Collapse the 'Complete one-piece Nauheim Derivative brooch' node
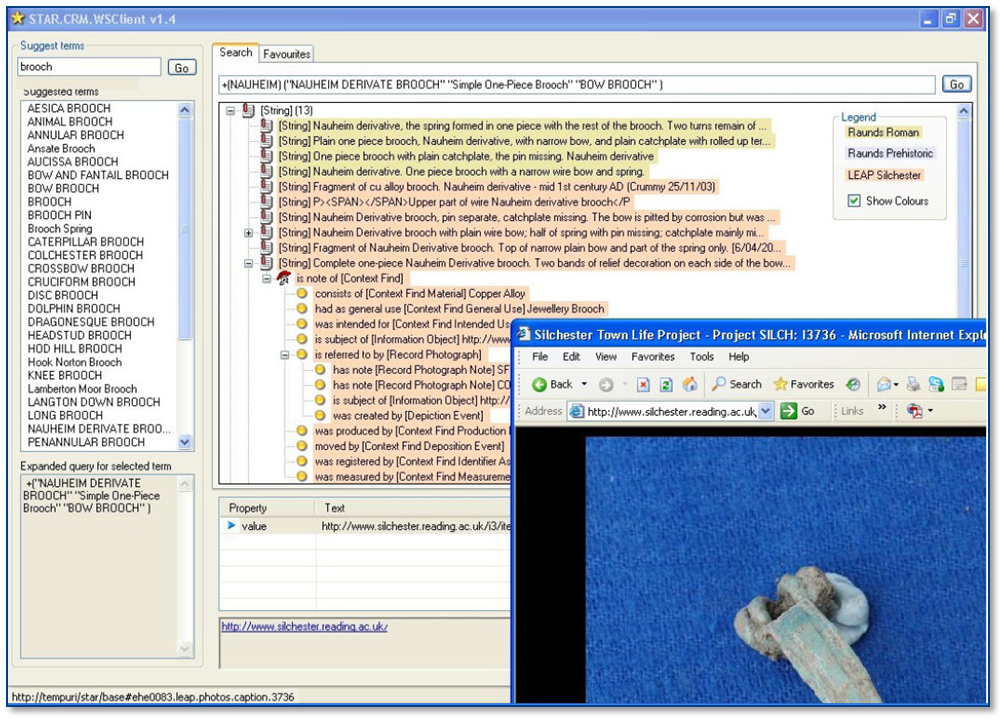The image size is (1004, 721). [x=248, y=263]
